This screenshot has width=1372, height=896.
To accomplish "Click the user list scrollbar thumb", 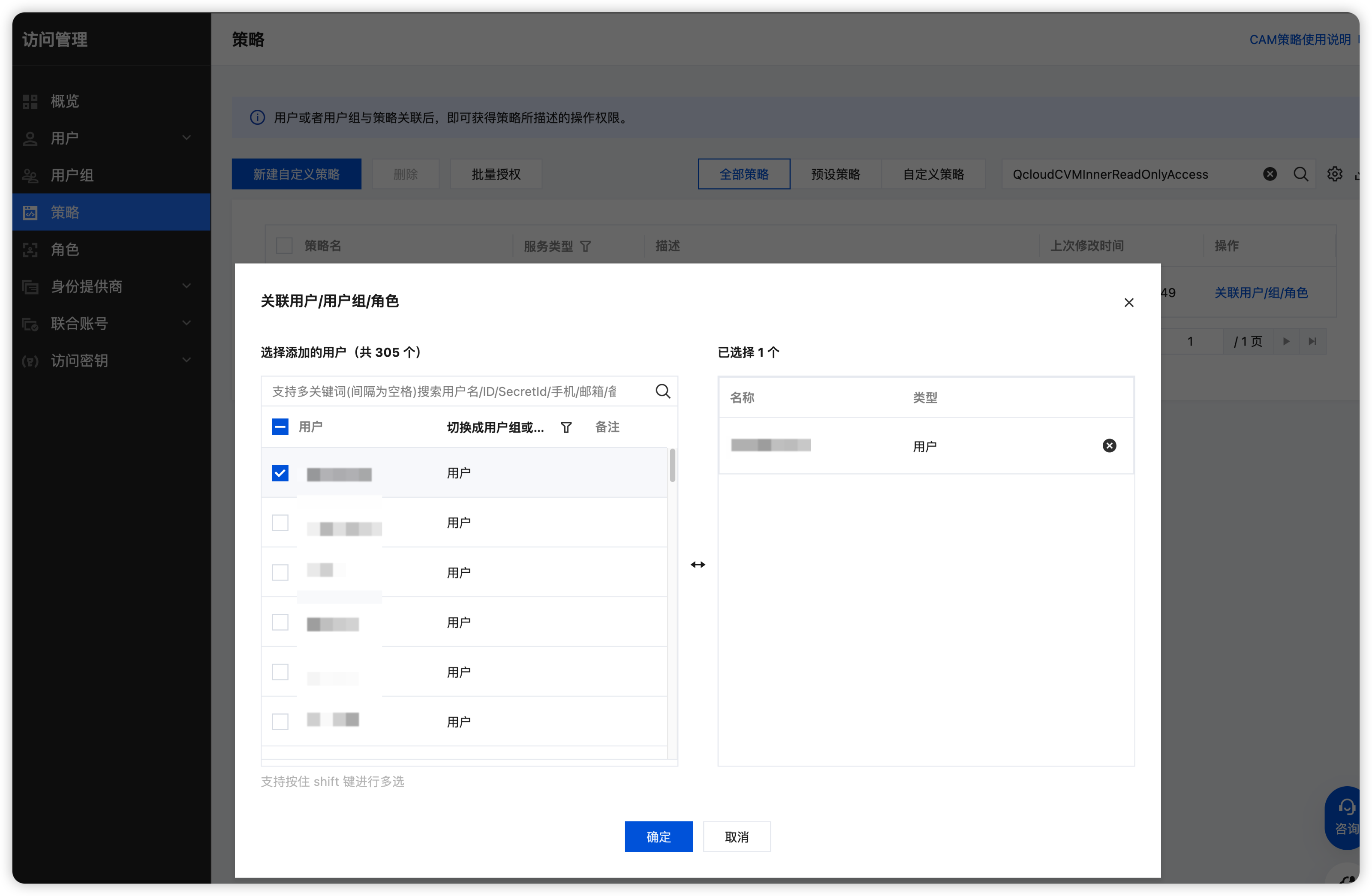I will click(x=672, y=465).
